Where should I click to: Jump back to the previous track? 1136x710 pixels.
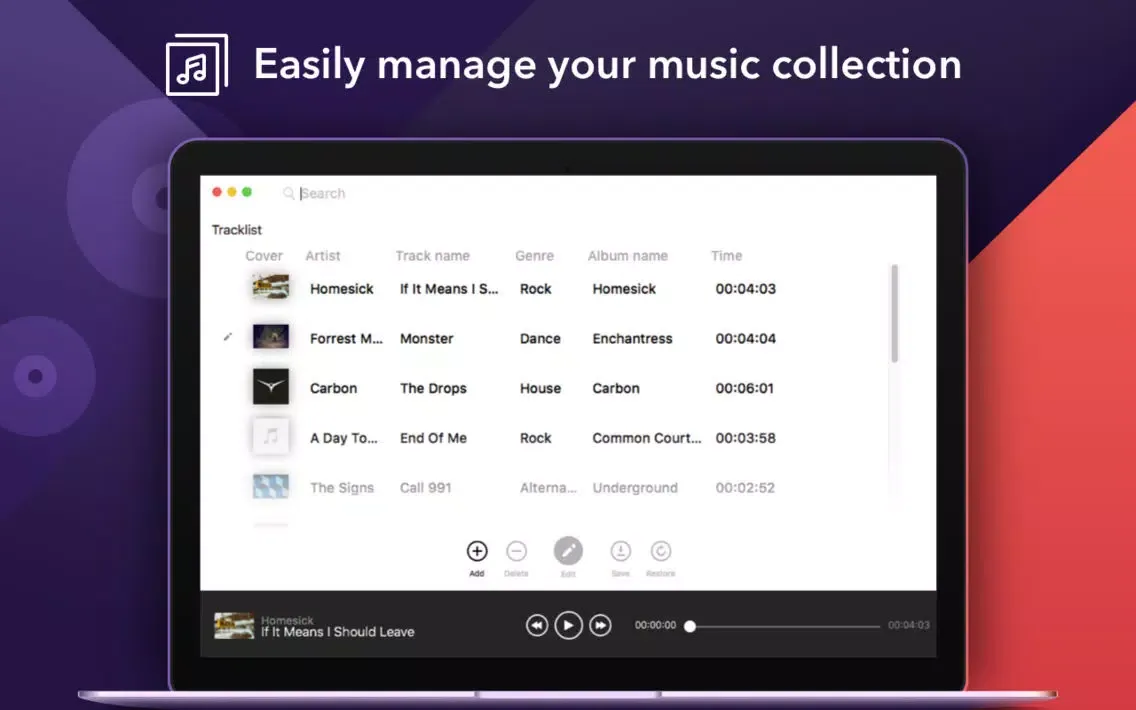coord(536,624)
